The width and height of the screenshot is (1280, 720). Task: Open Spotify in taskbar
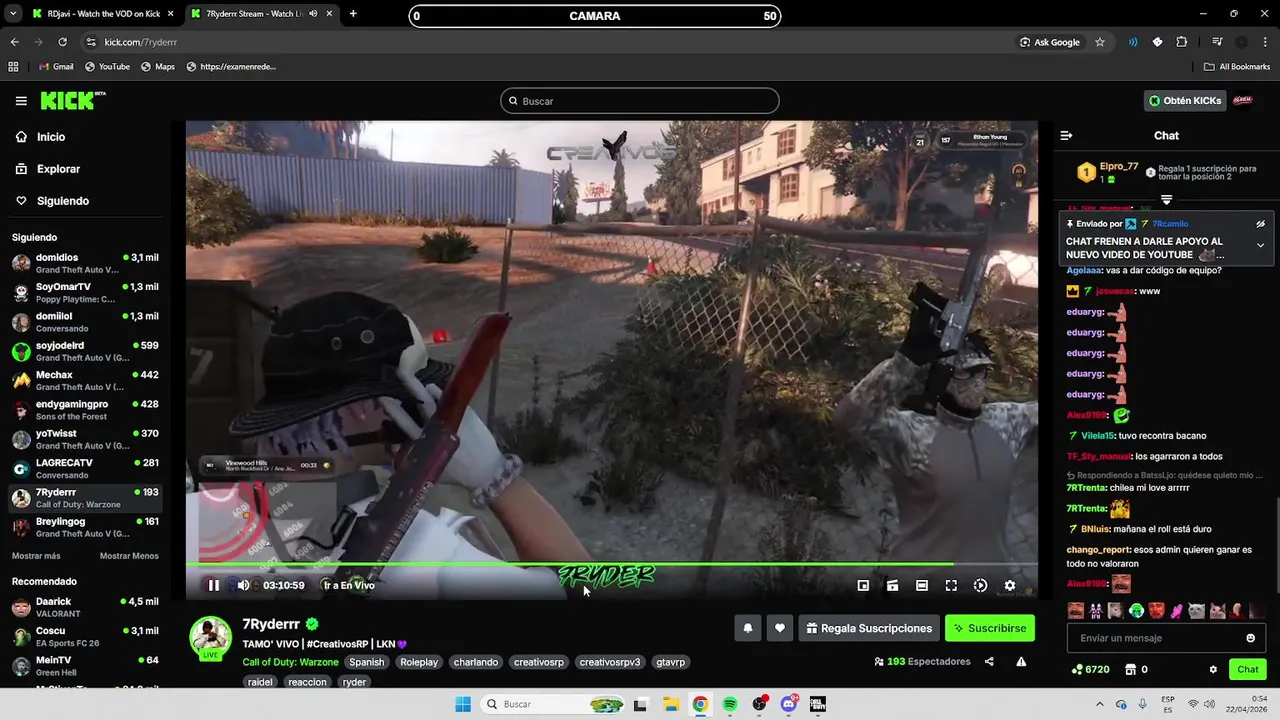tap(730, 704)
